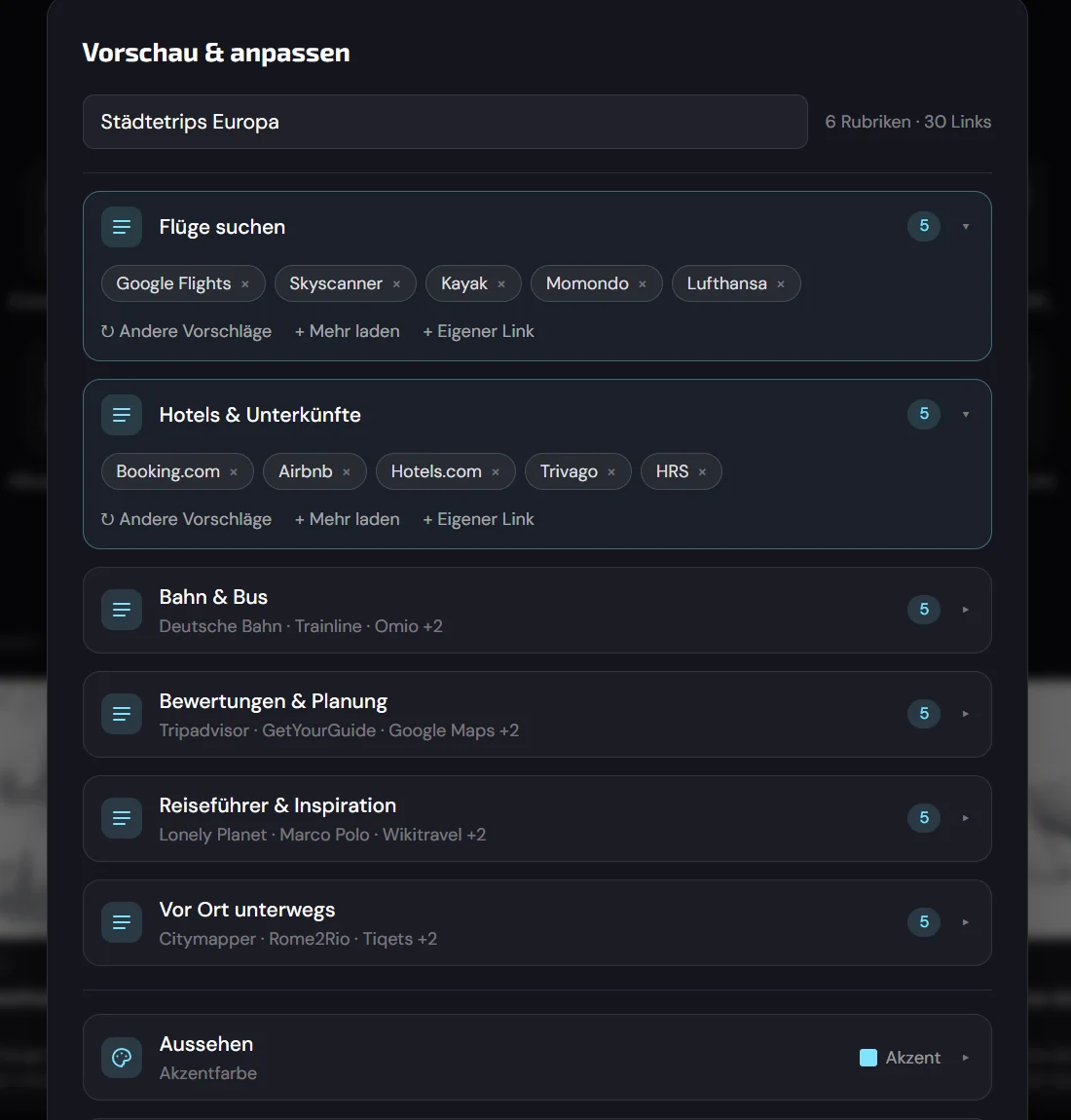This screenshot has width=1071, height=1120.
Task: Expand the Aussehen section arrow
Action: (x=965, y=1058)
